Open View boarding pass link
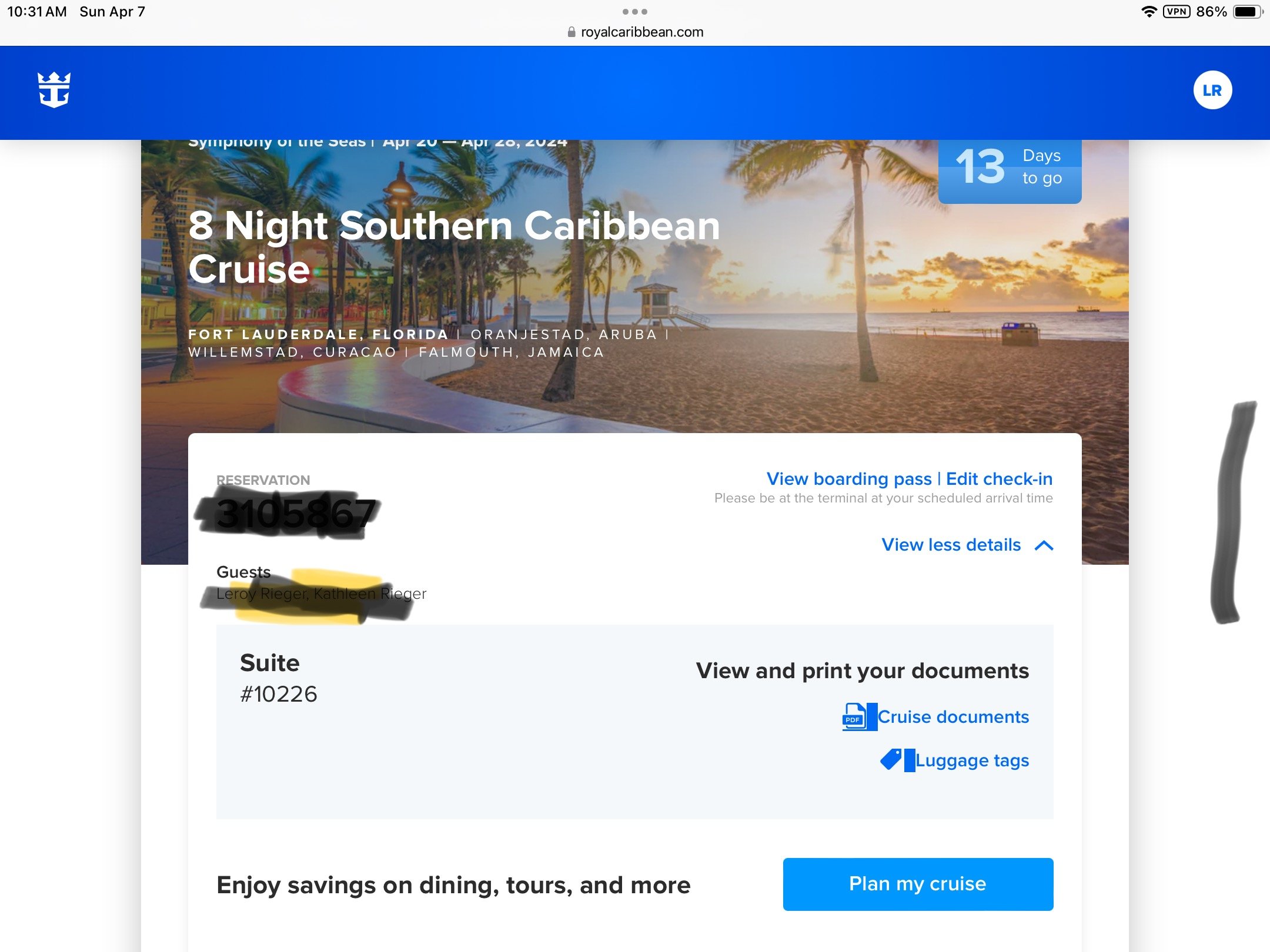 [849, 479]
